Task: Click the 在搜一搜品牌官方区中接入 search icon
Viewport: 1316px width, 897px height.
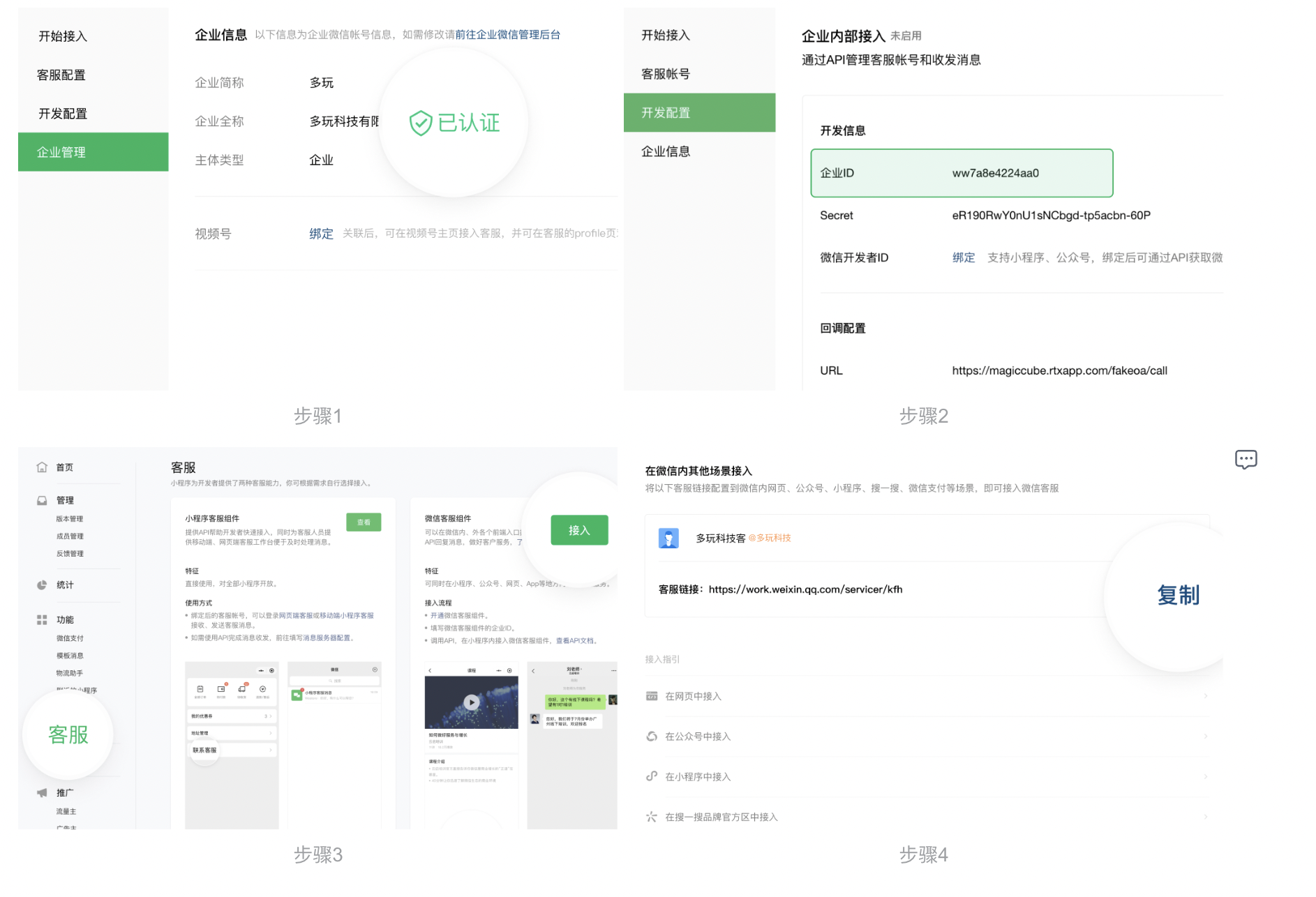Action: pos(652,816)
